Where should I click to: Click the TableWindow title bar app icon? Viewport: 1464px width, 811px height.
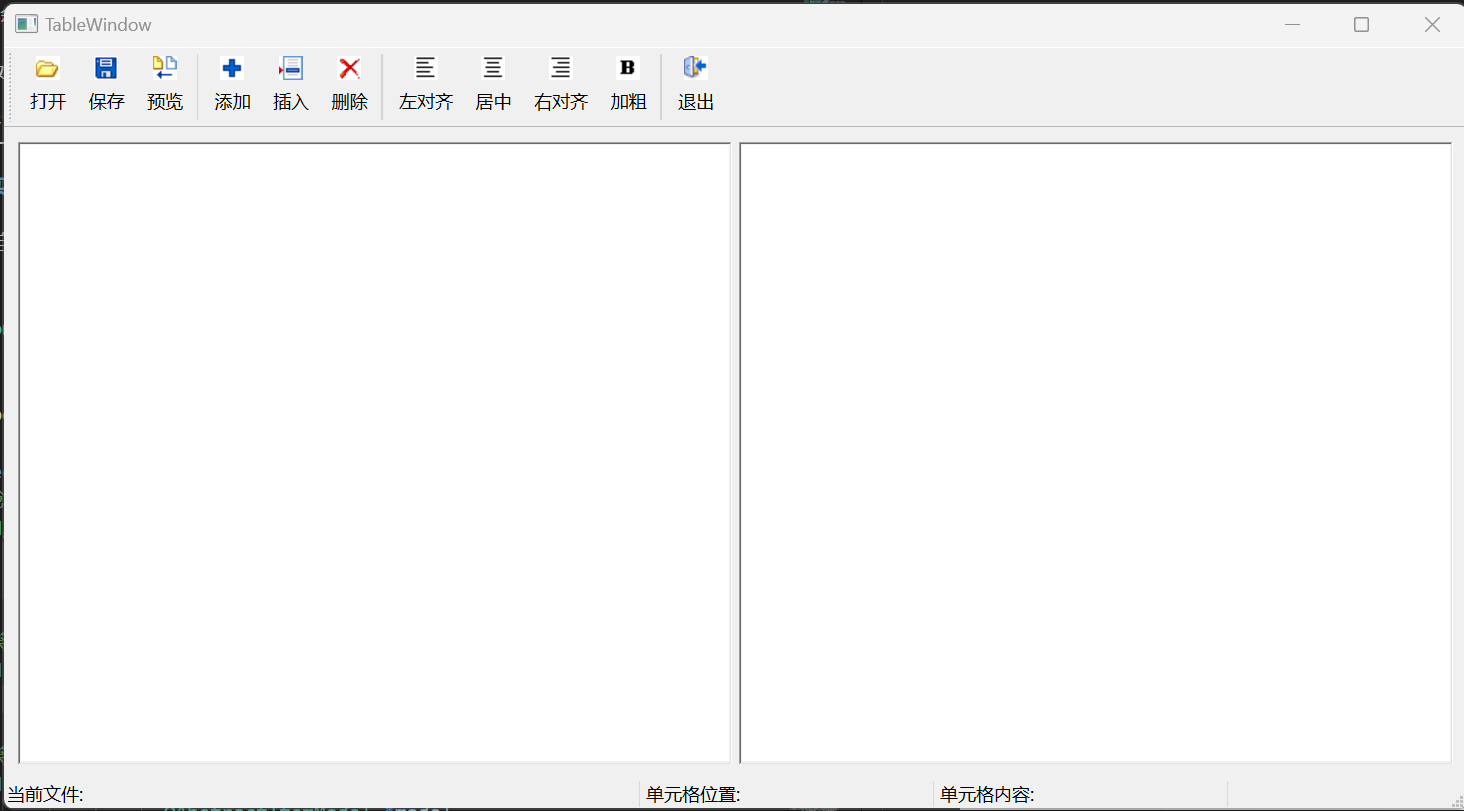click(x=26, y=24)
